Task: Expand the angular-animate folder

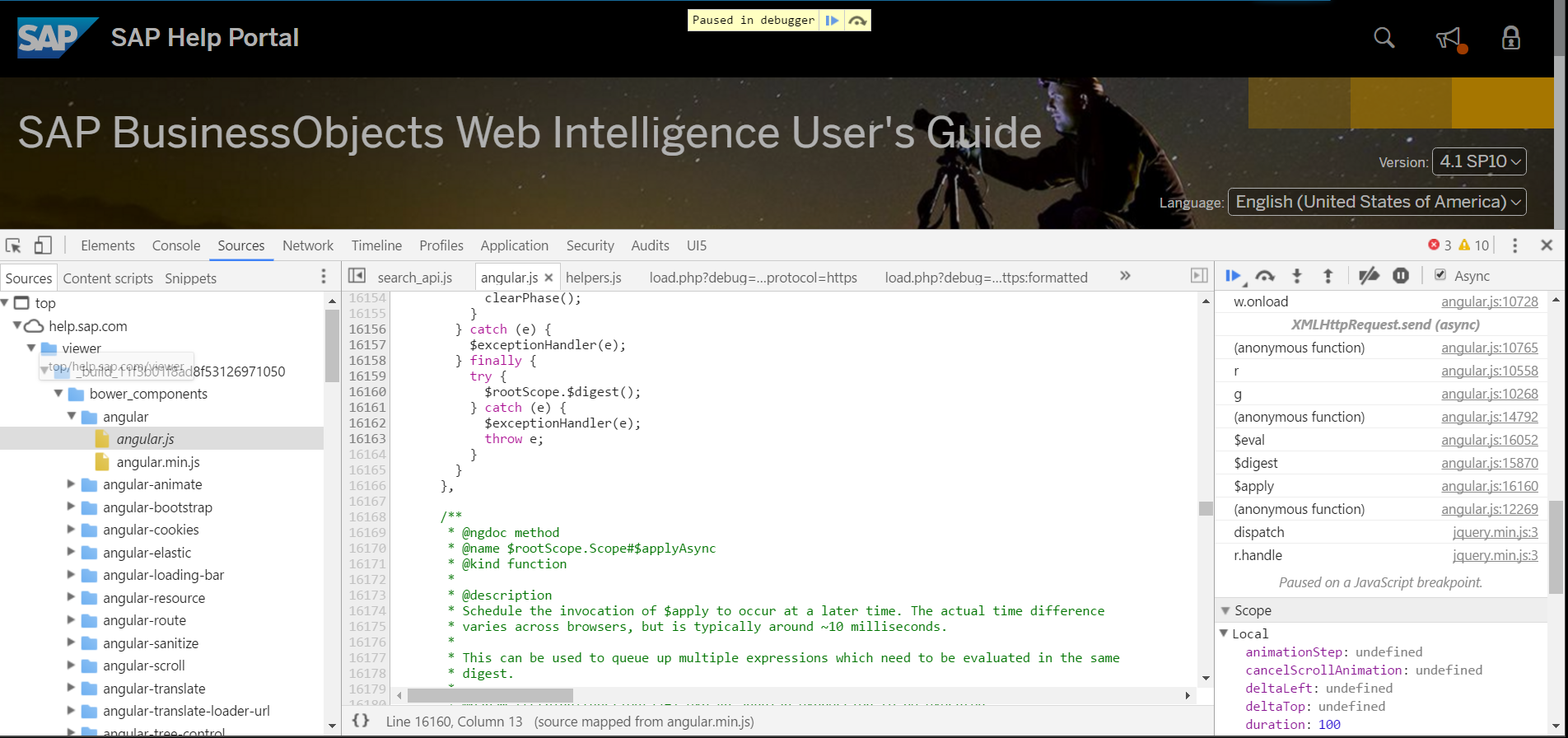Action: (71, 484)
